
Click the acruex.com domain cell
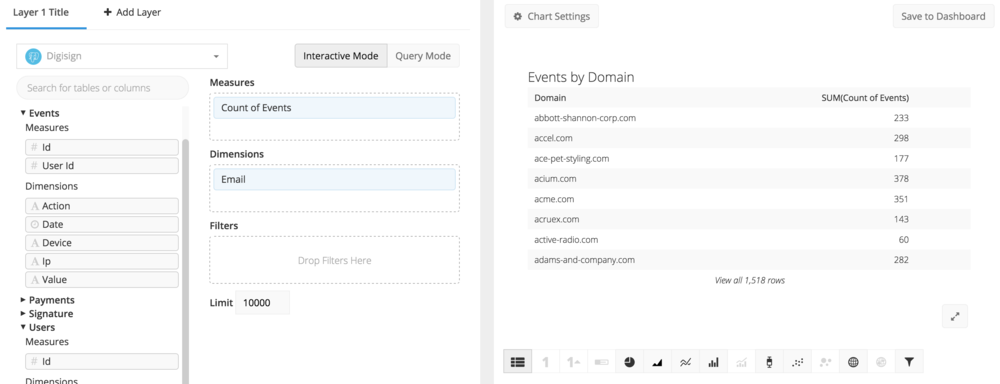(x=556, y=219)
